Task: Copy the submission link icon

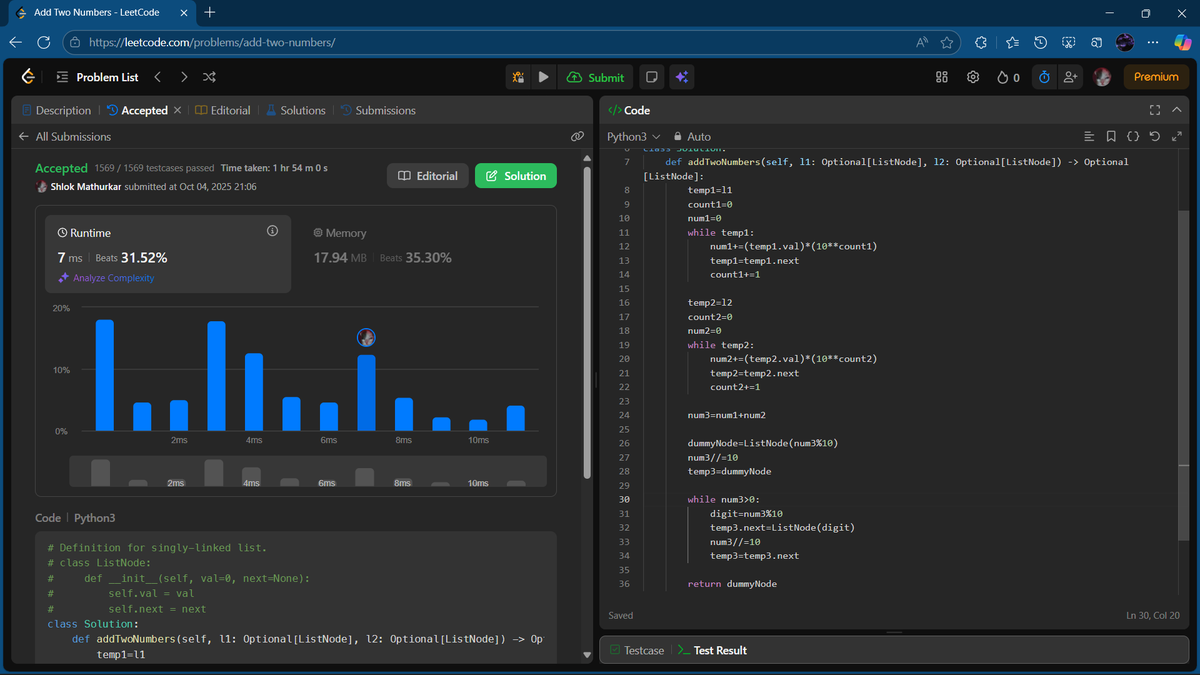Action: pos(577,136)
